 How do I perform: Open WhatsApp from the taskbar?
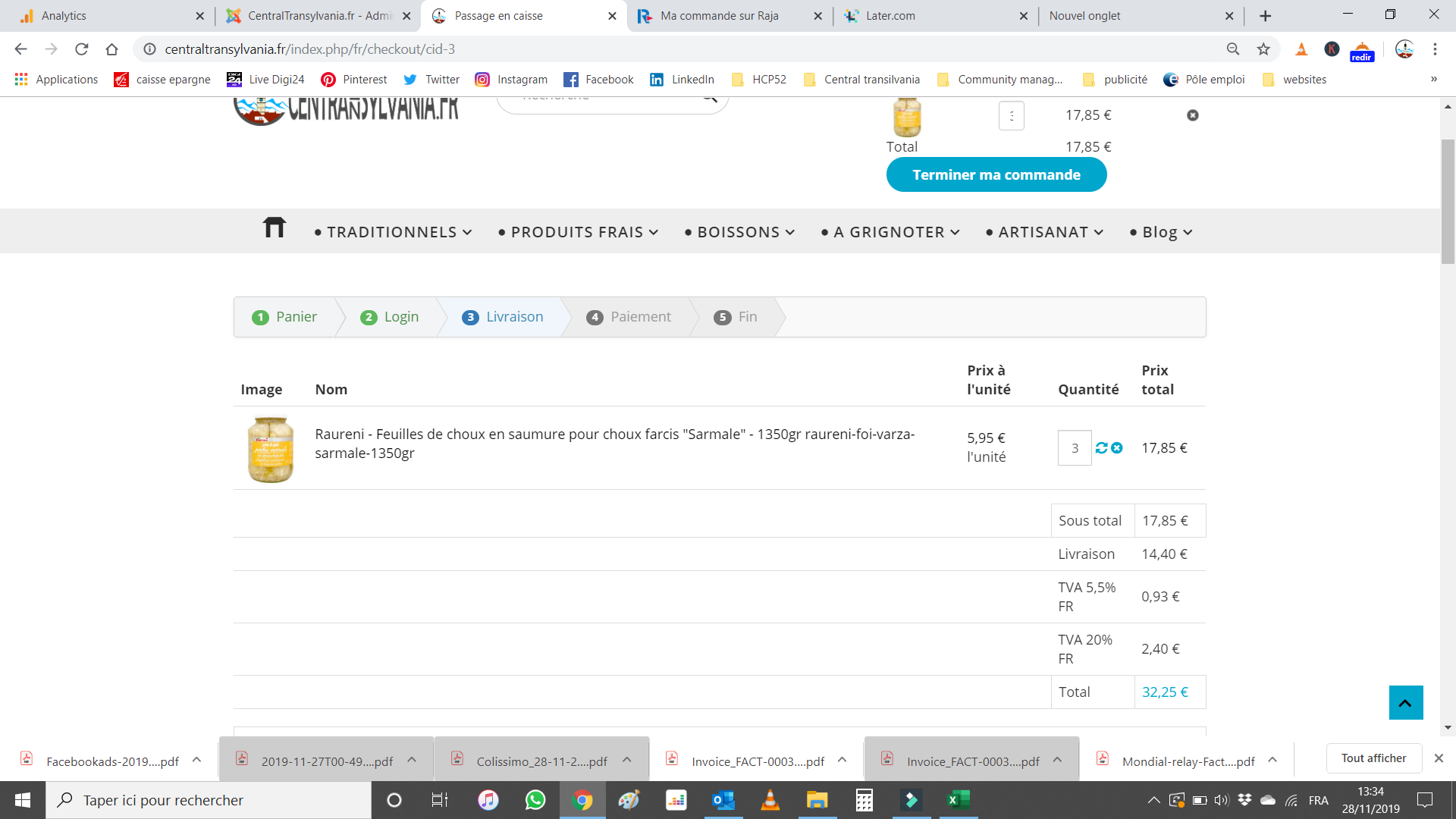(x=535, y=800)
